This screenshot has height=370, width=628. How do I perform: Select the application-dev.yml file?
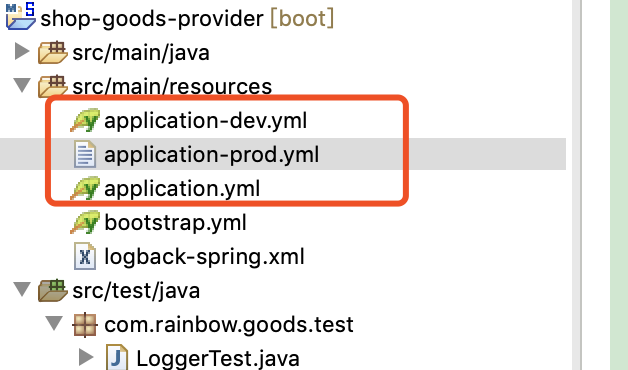click(x=205, y=121)
